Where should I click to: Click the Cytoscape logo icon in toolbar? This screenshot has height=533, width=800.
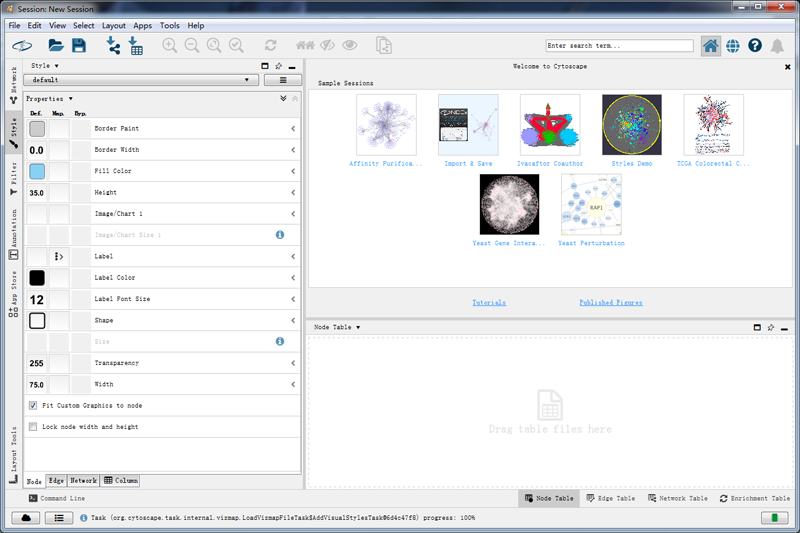[x=22, y=46]
